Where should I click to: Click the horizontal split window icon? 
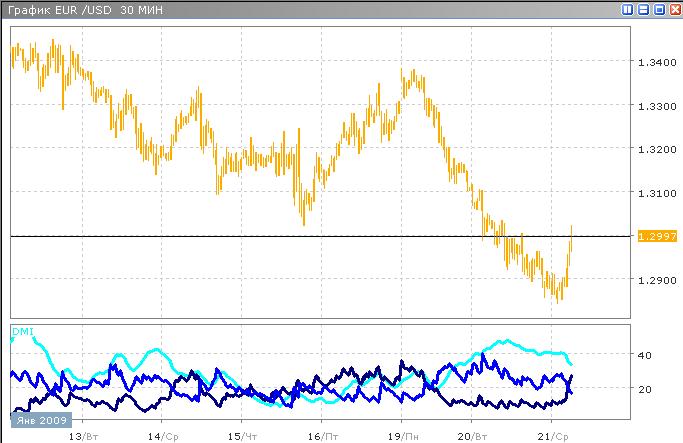pyautogui.click(x=642, y=9)
